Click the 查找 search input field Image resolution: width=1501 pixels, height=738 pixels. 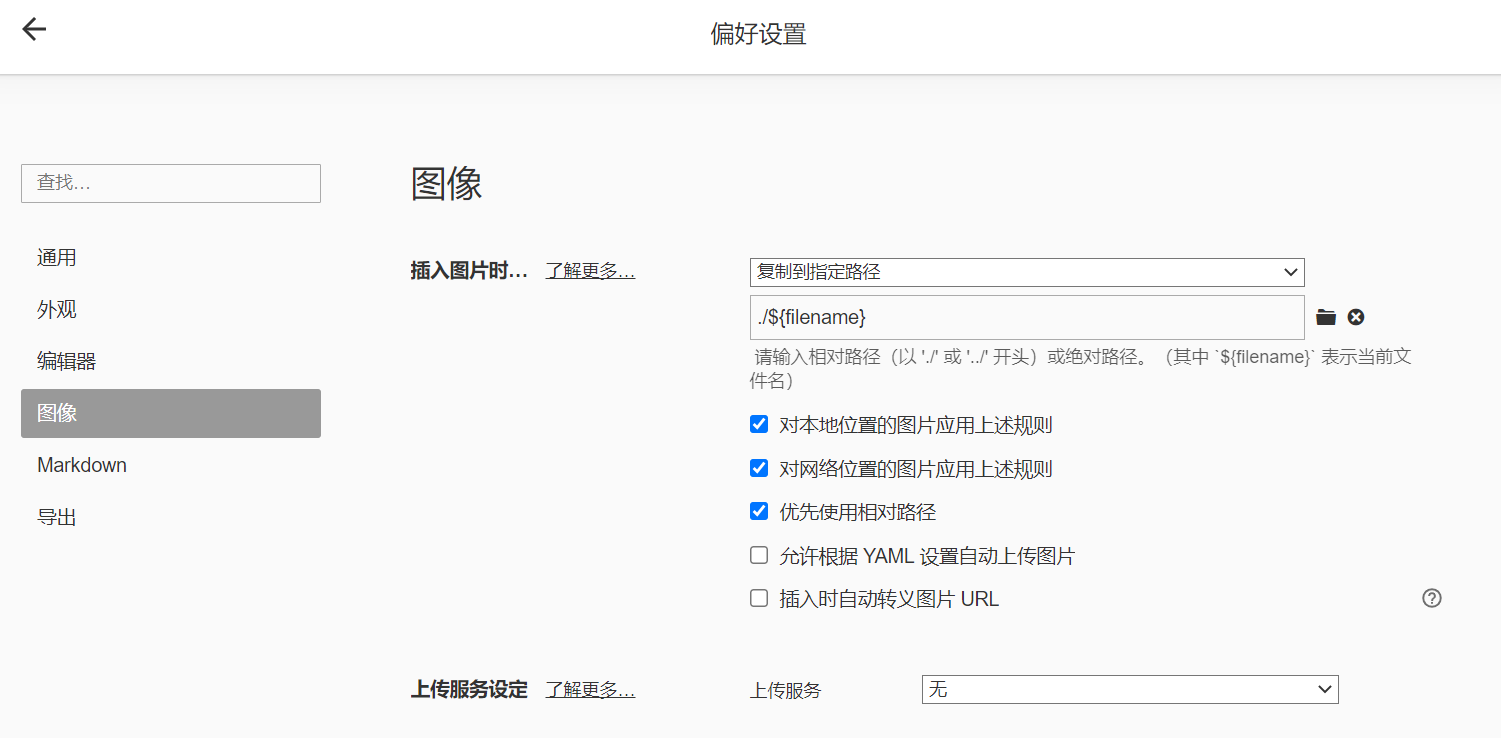tap(170, 183)
